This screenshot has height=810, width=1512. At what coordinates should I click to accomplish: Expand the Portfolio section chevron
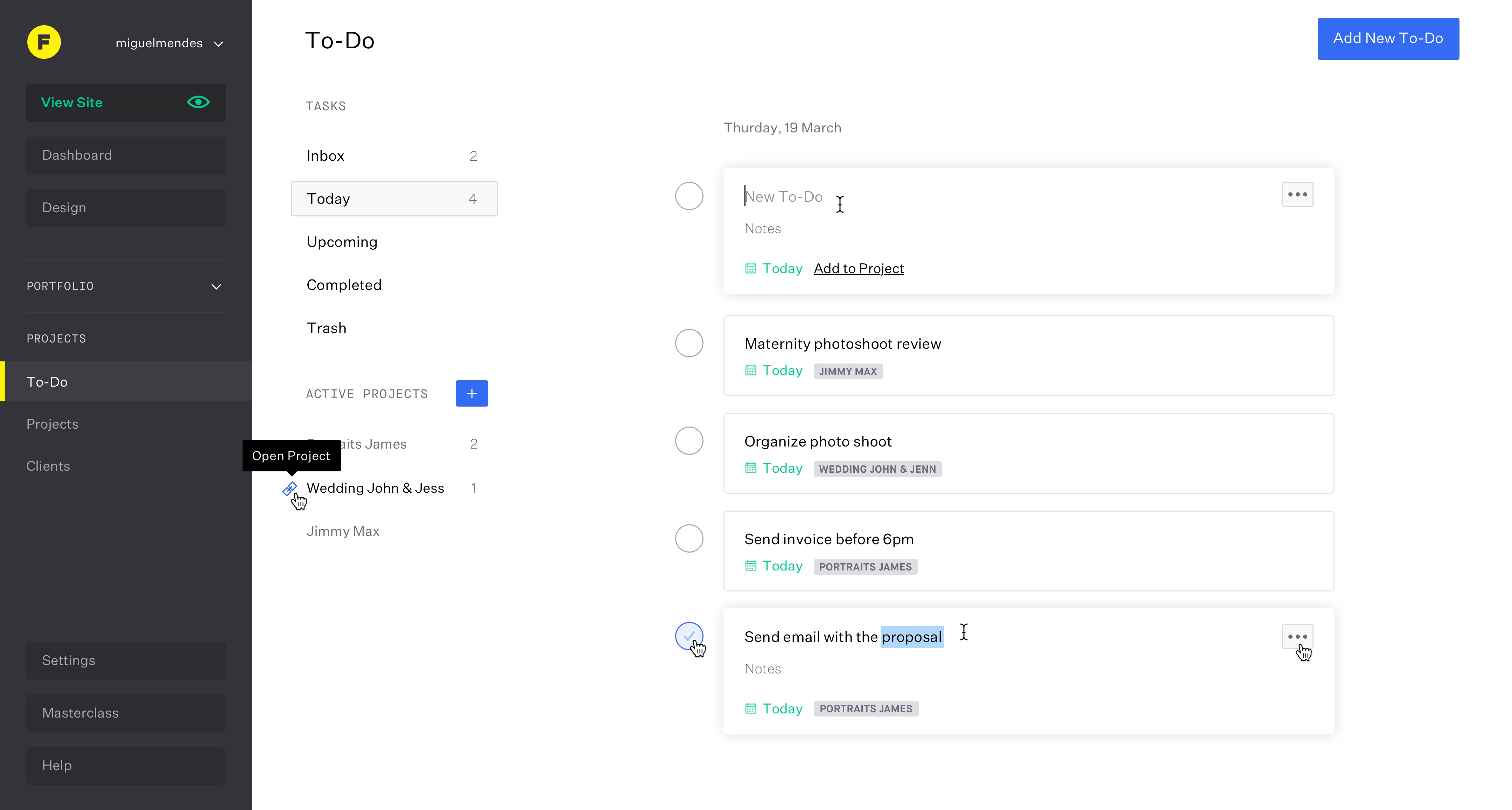[x=216, y=287]
